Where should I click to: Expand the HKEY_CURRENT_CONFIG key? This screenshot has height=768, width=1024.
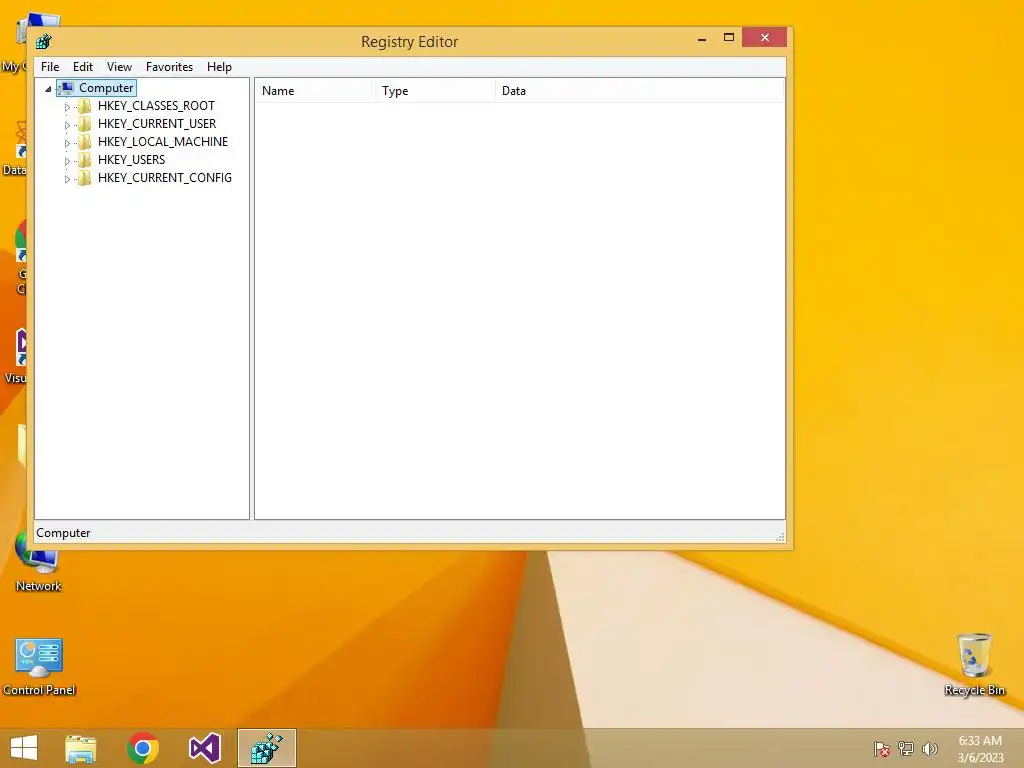click(67, 178)
